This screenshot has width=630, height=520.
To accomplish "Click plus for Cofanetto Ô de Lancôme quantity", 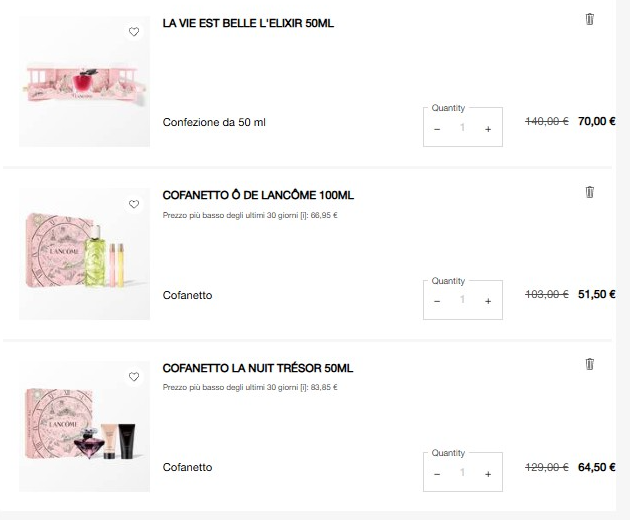I will [x=488, y=301].
